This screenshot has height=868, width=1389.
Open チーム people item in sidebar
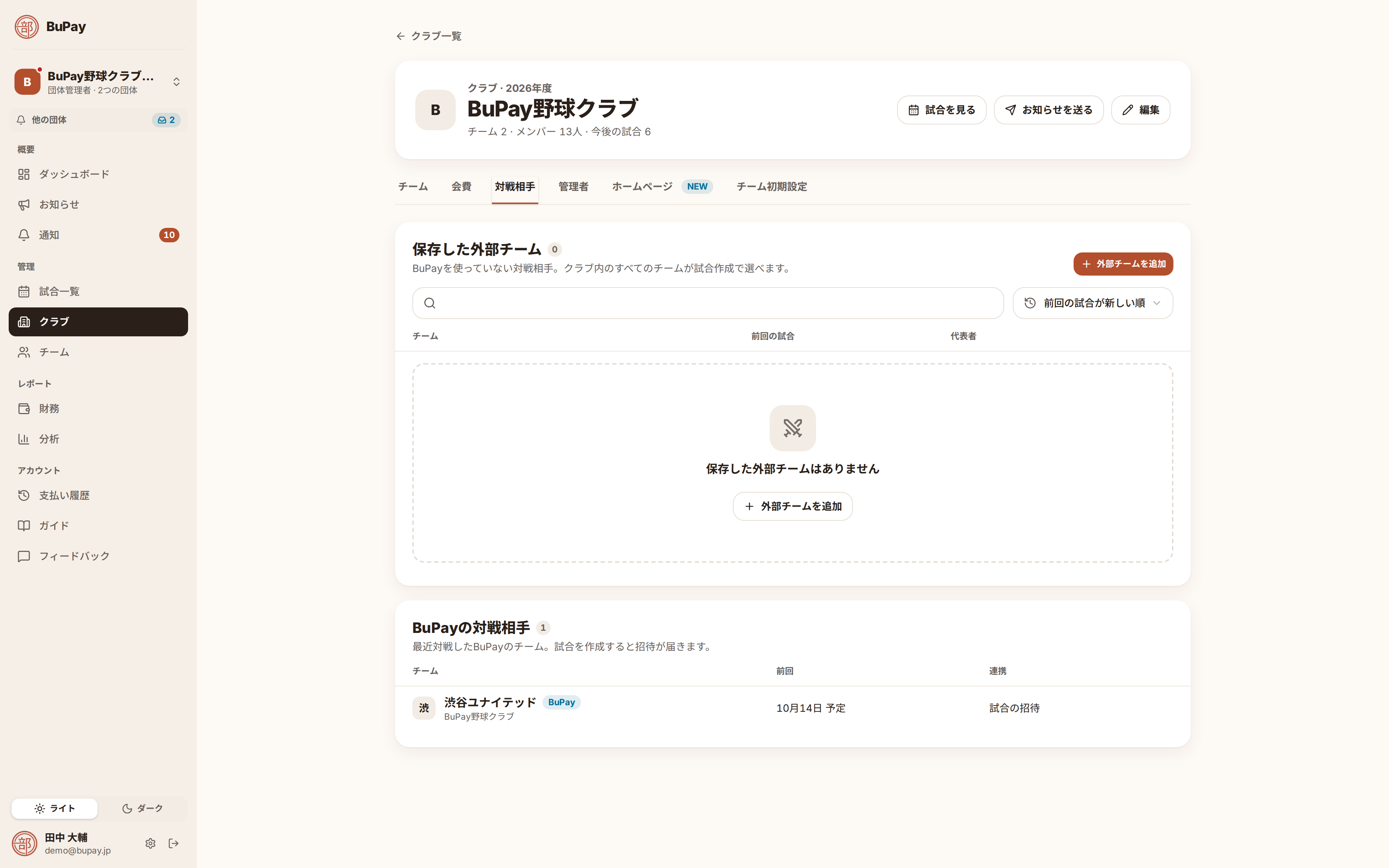(x=98, y=352)
